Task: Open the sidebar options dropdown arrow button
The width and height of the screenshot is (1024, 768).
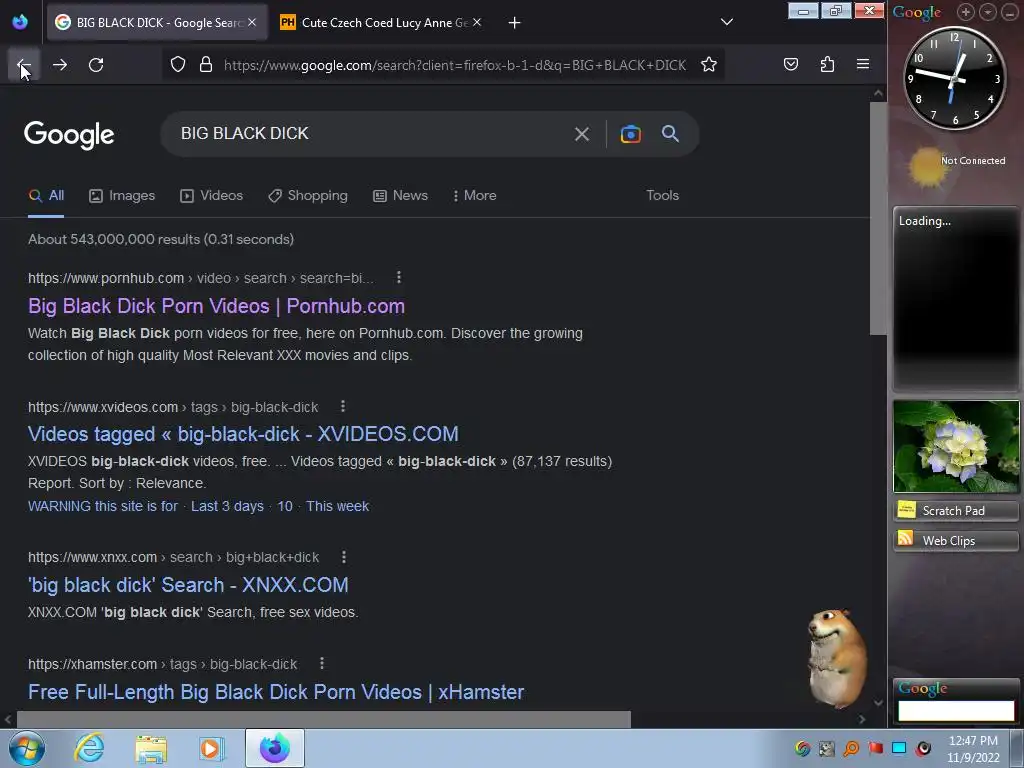Action: 987,12
